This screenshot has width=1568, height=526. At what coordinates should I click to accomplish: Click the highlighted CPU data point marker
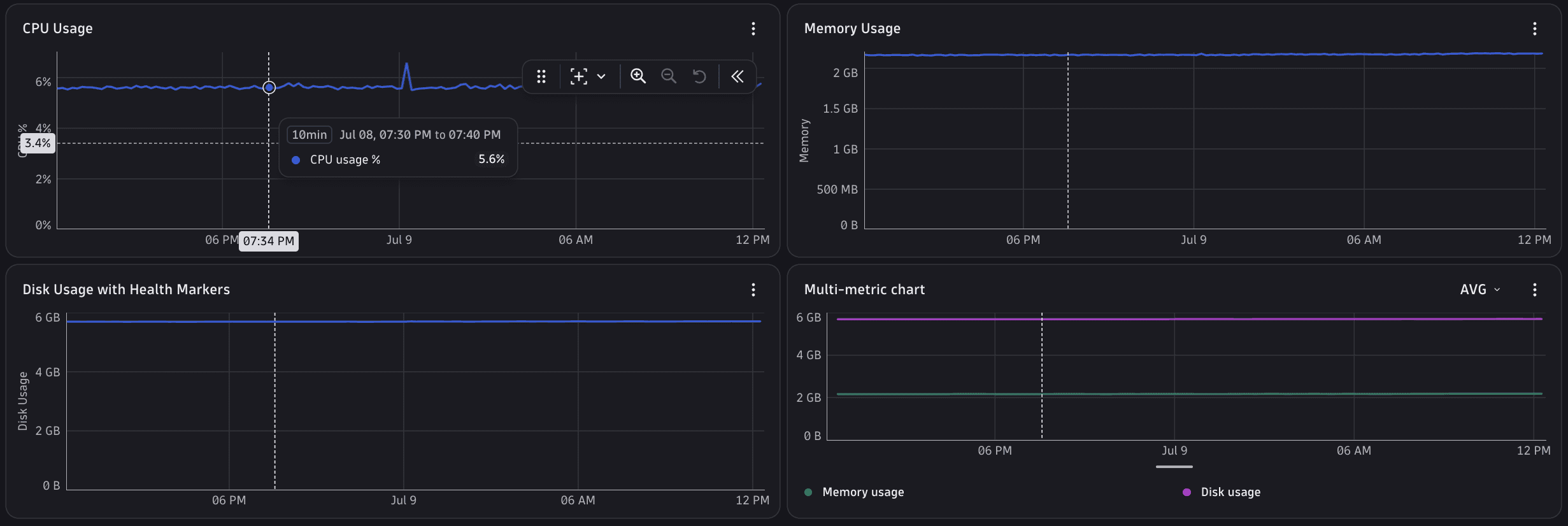(x=269, y=87)
